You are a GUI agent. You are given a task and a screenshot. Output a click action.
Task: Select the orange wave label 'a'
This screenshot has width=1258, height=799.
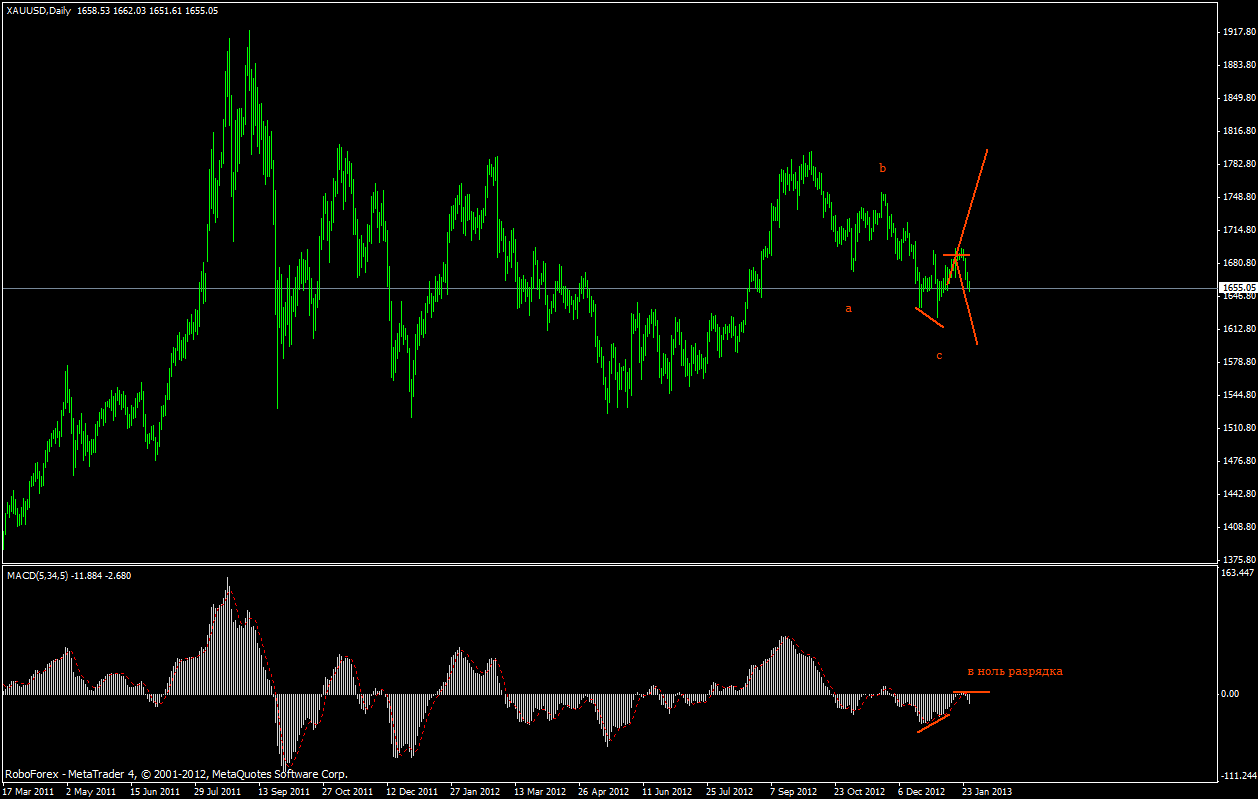click(848, 309)
